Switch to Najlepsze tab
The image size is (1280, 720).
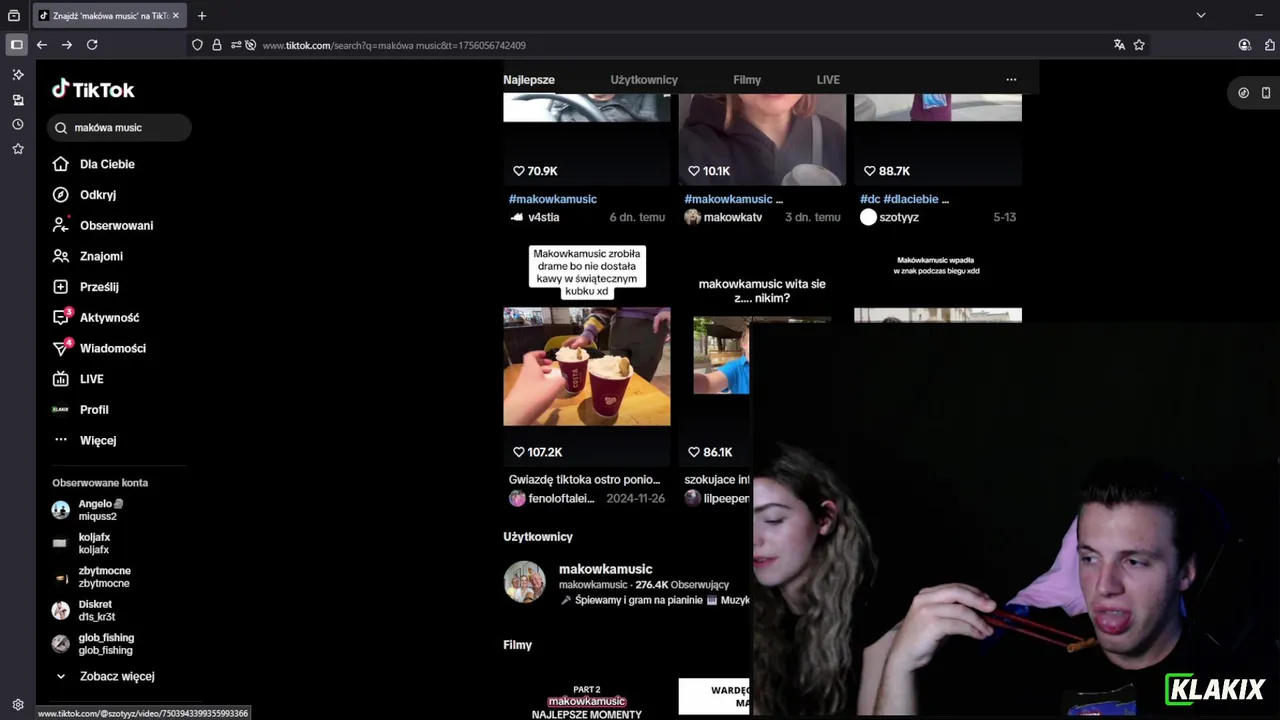529,80
